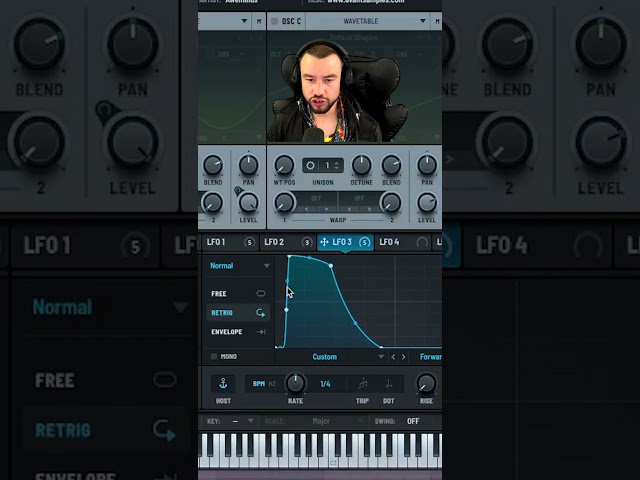This screenshot has height=480, width=640.
Task: Click previous arrow under the Warp 1 OFF box
Action: (307, 209)
